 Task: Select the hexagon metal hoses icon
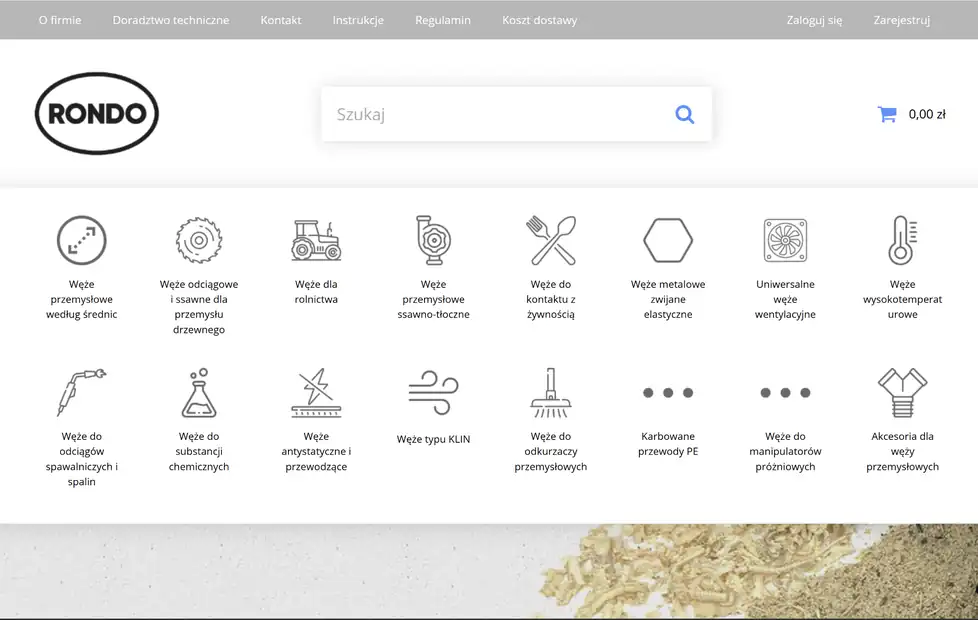(x=668, y=240)
